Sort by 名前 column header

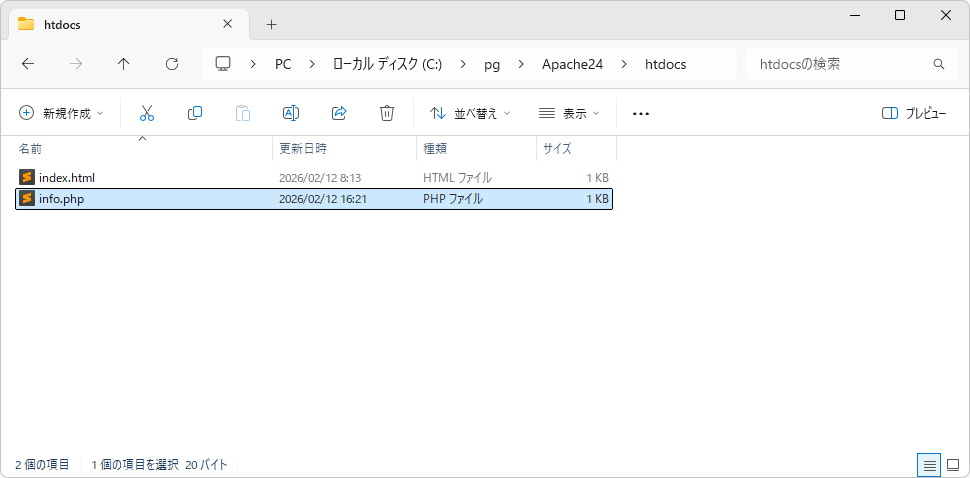pyautogui.click(x=30, y=148)
